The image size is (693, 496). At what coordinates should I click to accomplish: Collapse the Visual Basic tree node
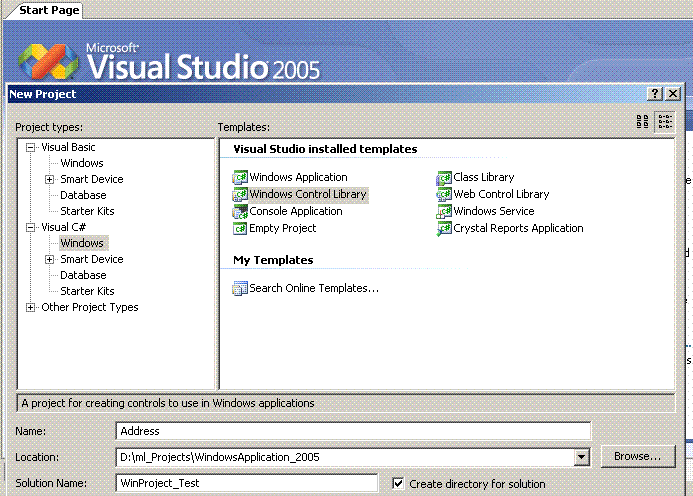(30, 148)
